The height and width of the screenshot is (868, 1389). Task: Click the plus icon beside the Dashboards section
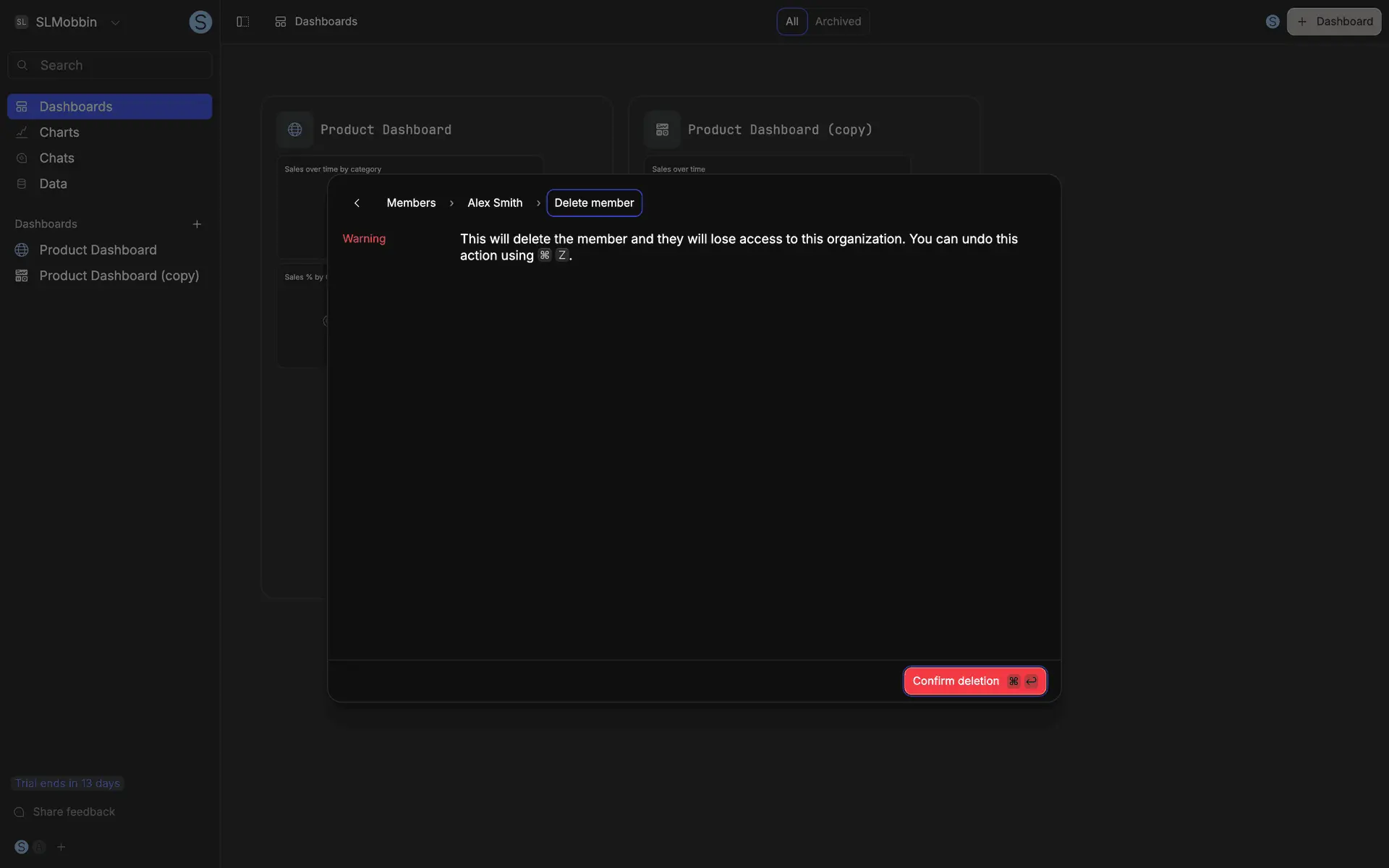(197, 224)
